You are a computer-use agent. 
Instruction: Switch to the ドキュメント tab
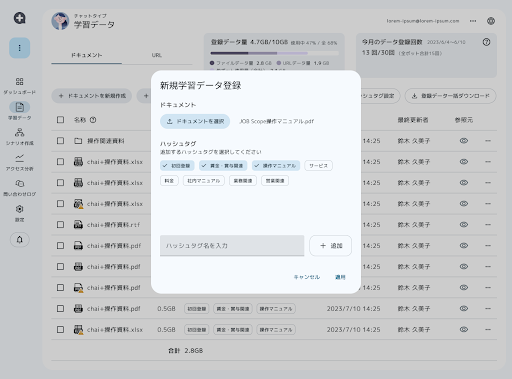point(86,55)
